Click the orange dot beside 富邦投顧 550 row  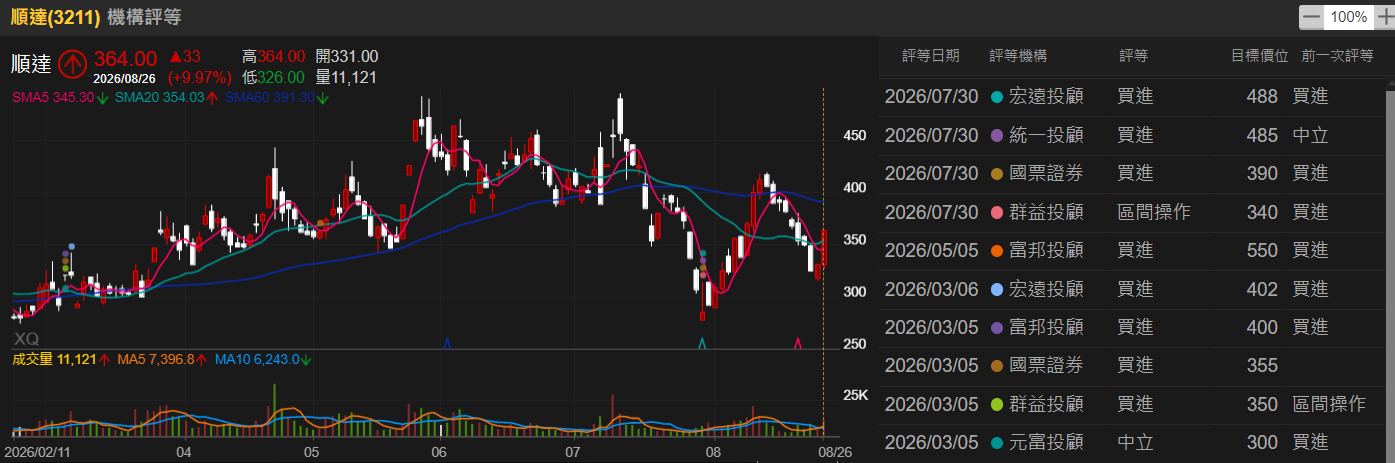coord(996,251)
